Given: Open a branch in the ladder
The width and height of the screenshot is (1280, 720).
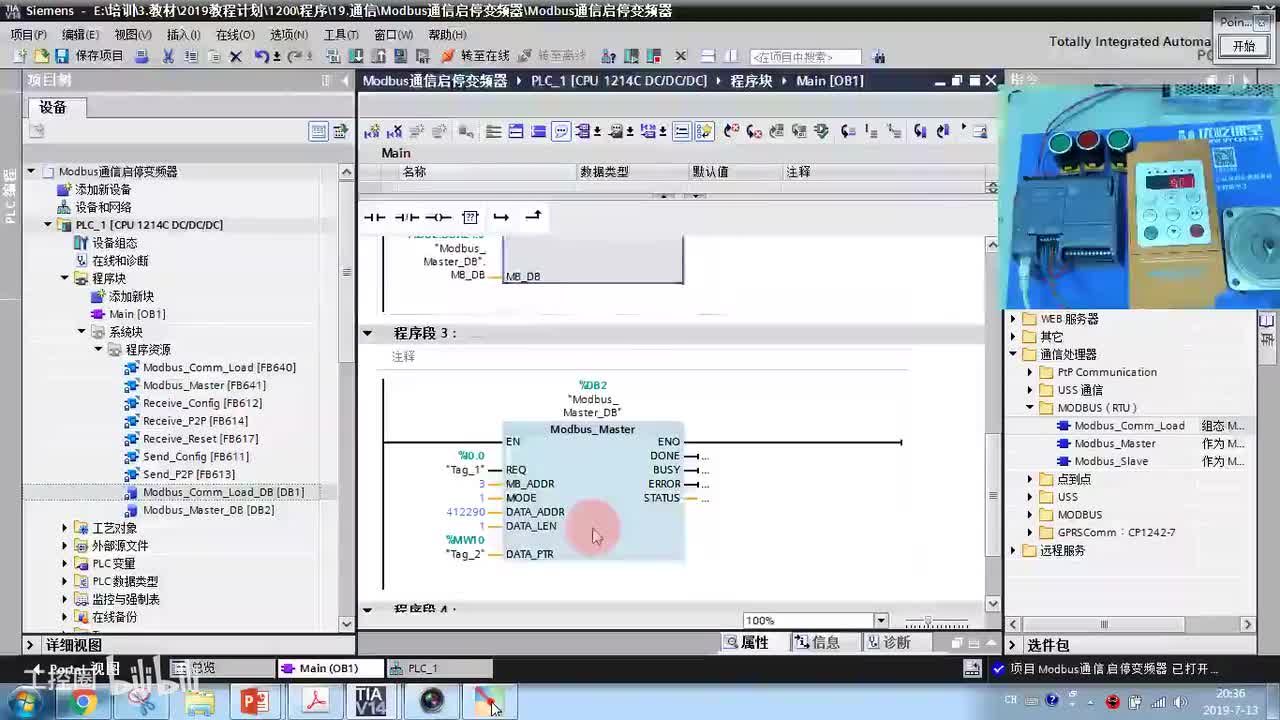Looking at the screenshot, I should (501, 217).
